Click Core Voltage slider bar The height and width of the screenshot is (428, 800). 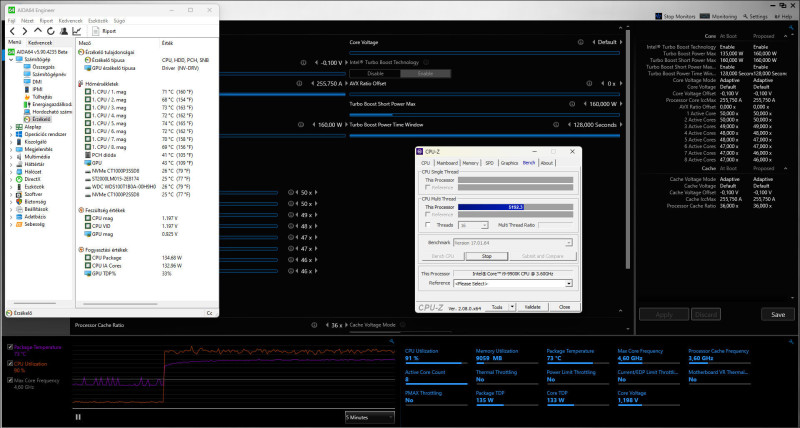(x=485, y=53)
